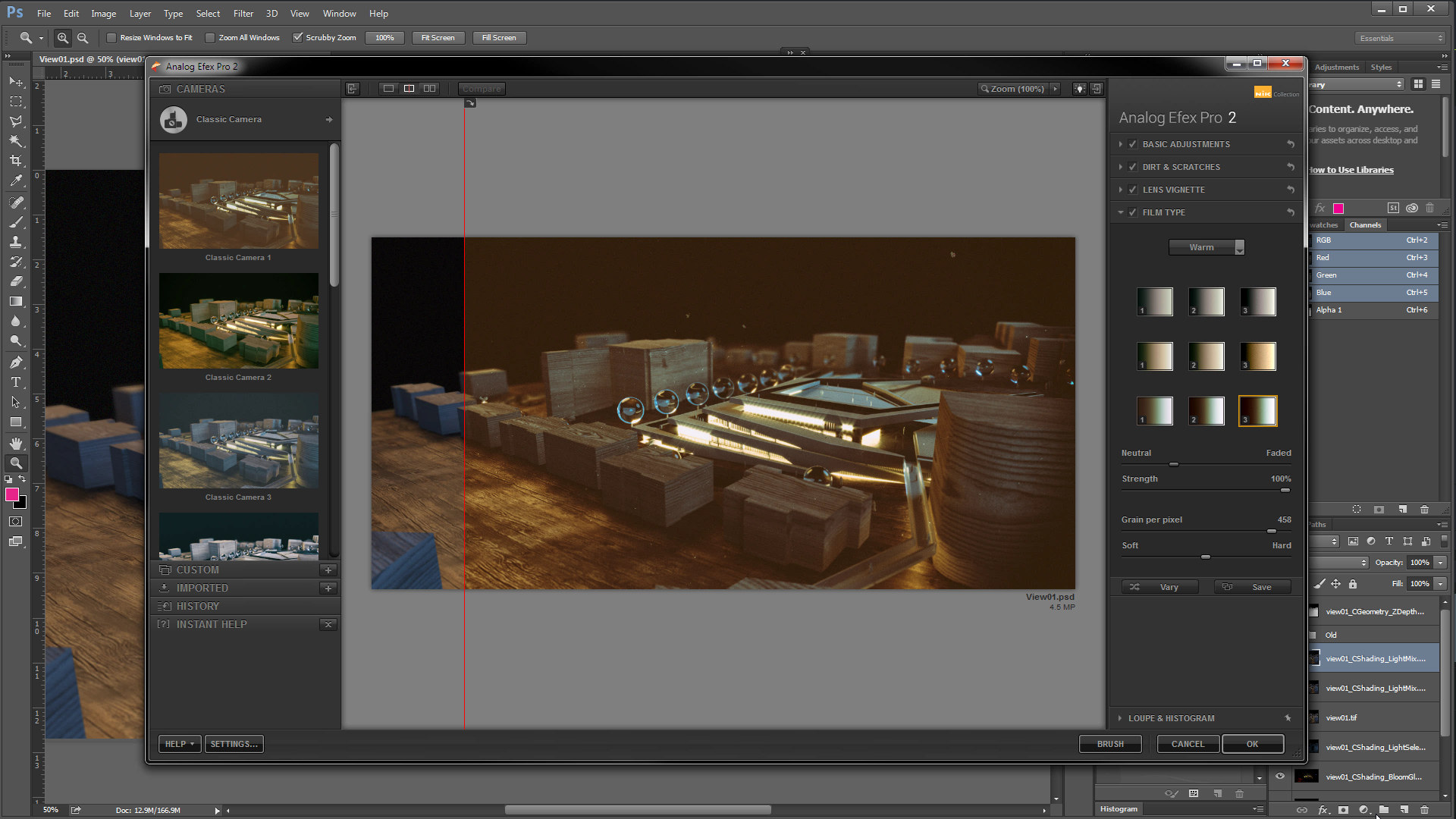Open the Help dropdown button
Image resolution: width=1456 pixels, height=819 pixels.
pyautogui.click(x=180, y=744)
